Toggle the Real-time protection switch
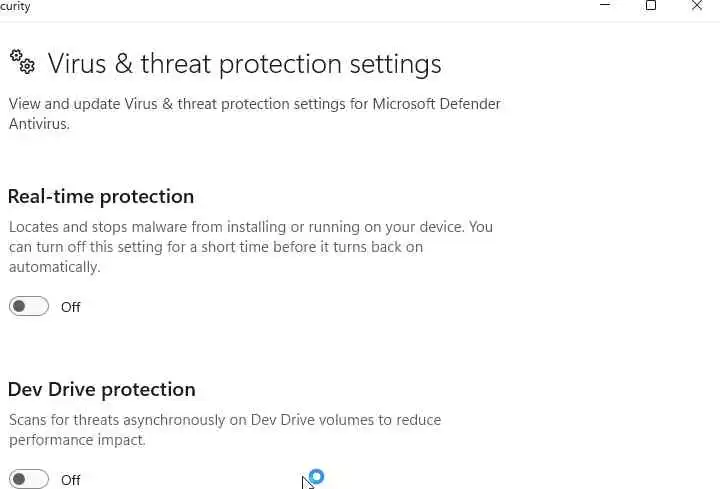The image size is (720, 489). (29, 307)
